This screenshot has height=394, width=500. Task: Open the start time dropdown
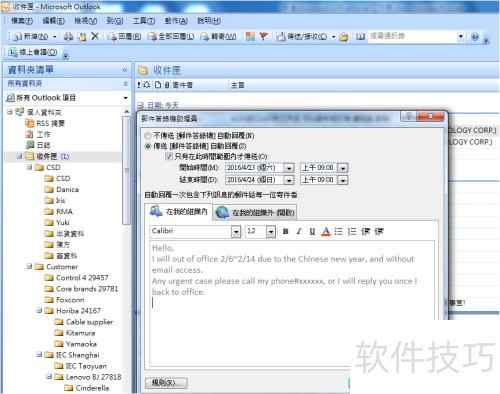click(x=343, y=168)
